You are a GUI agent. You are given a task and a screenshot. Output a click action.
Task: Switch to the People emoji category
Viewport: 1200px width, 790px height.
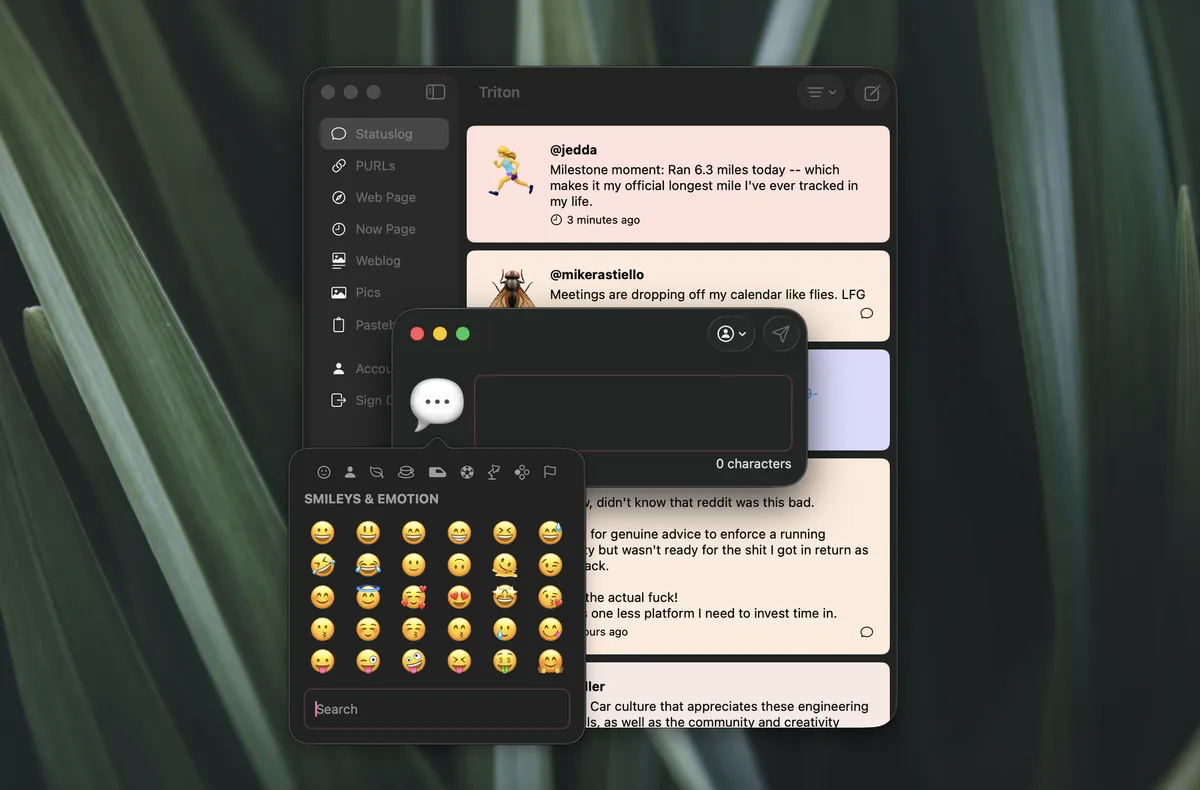350,472
